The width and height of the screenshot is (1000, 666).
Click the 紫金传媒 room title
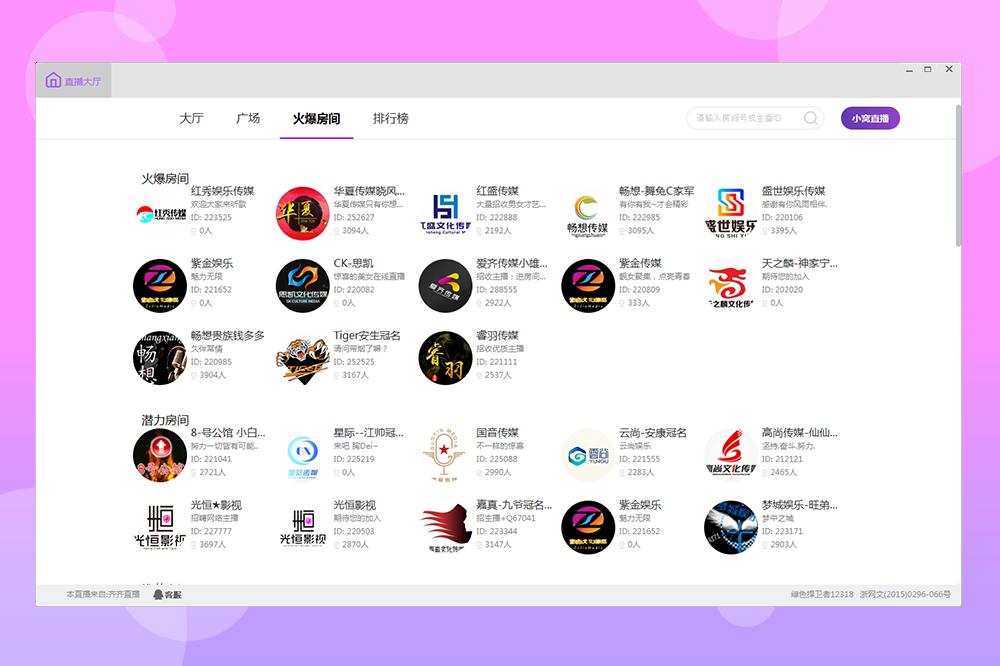(640, 263)
